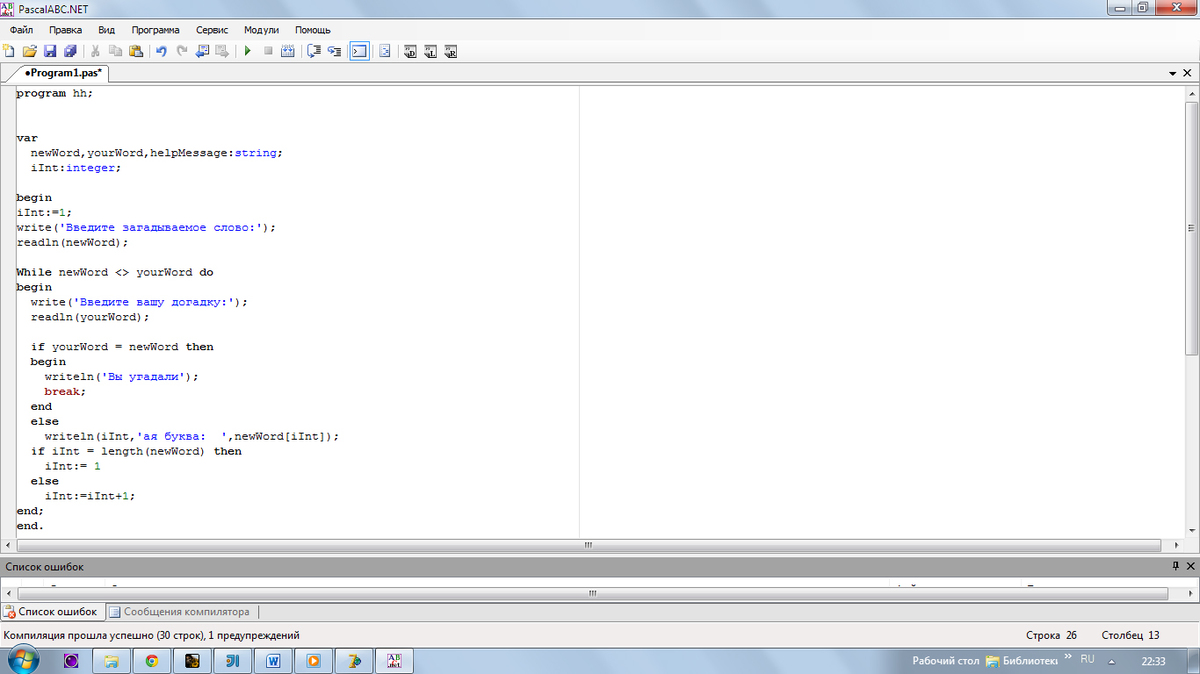Viewport: 1200px width, 674px height.
Task: Click the 'readln(newWord);' line
Action: click(73, 242)
